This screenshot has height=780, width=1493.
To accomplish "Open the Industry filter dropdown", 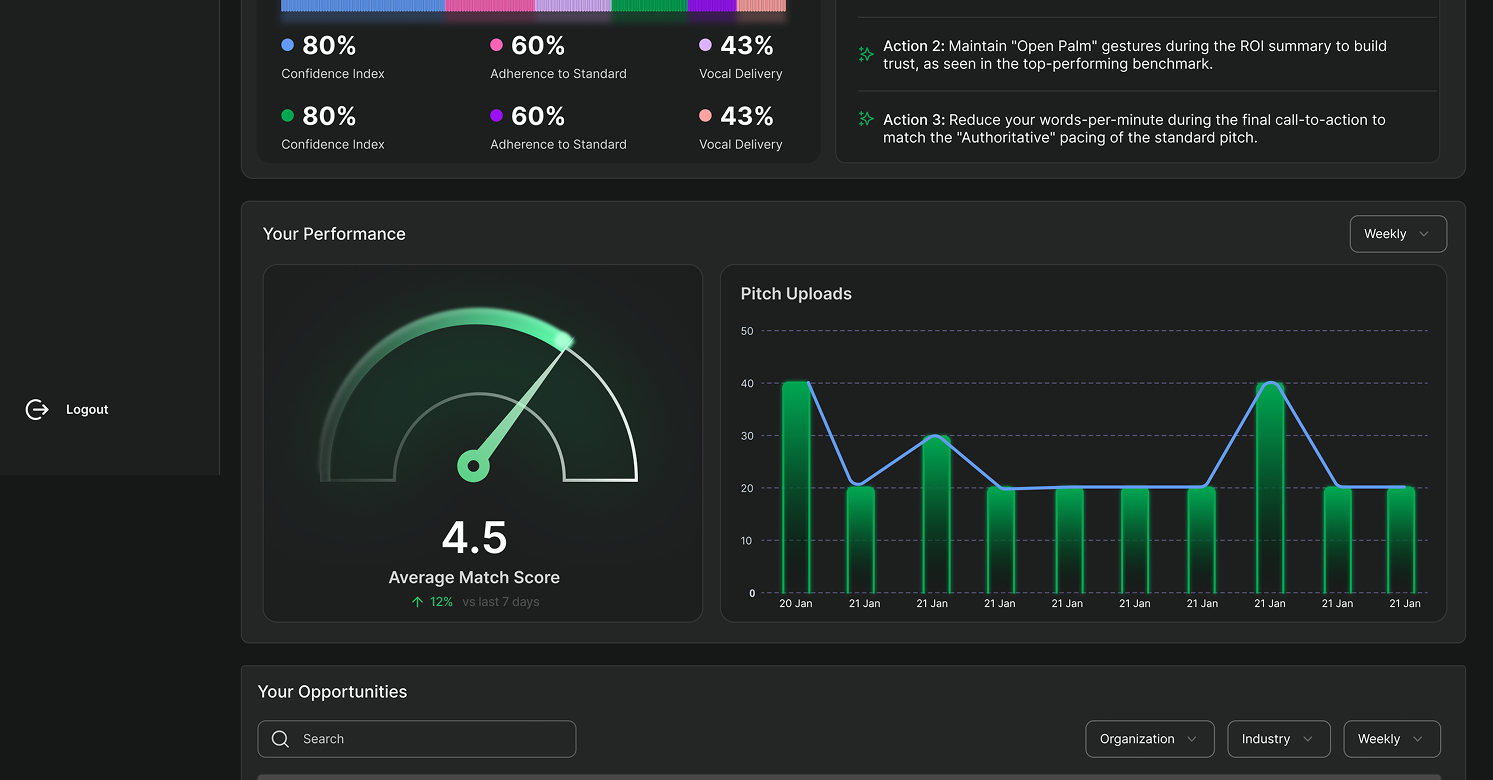I will (1277, 738).
